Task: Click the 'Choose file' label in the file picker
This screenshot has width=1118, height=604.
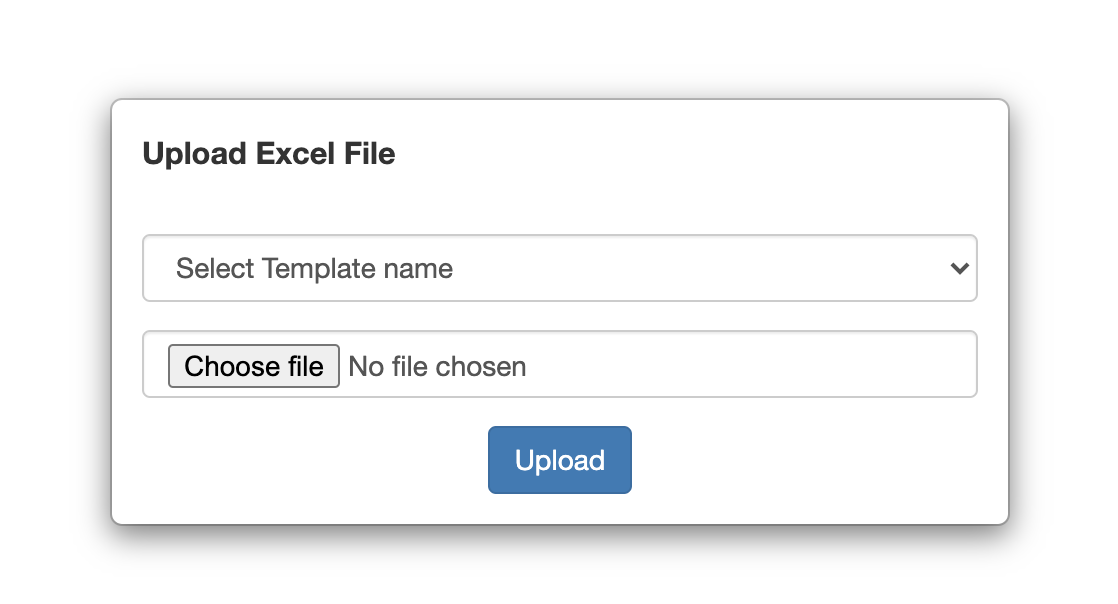Action: 254,367
